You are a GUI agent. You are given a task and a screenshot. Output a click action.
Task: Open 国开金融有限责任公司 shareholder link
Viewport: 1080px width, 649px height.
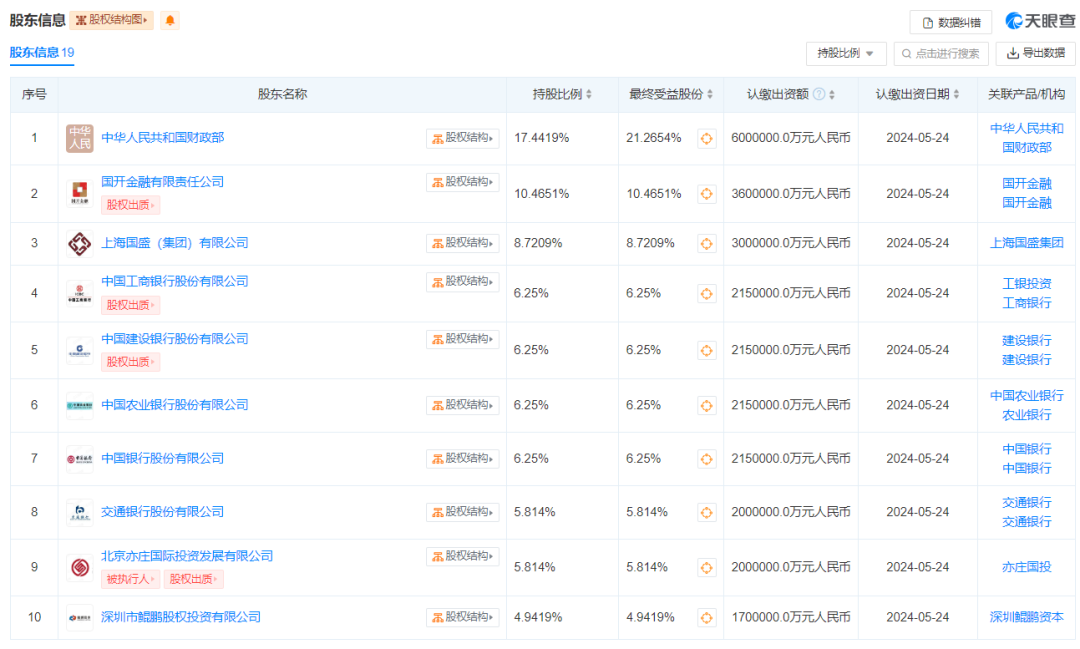click(x=163, y=182)
